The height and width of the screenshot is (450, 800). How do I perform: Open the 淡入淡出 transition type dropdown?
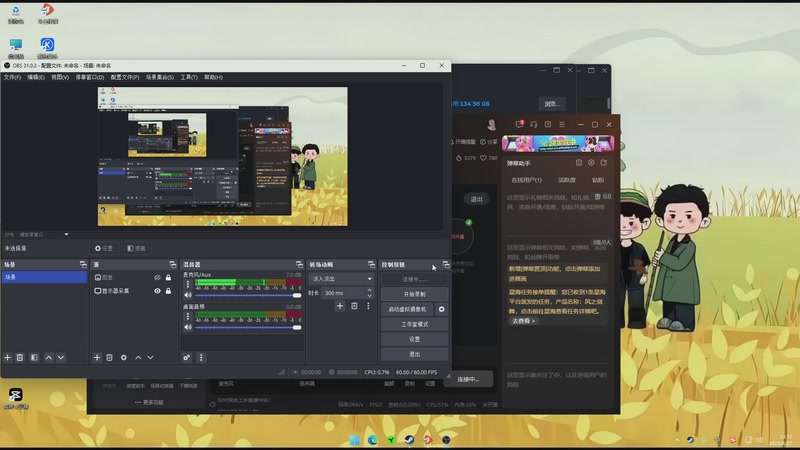tap(341, 279)
